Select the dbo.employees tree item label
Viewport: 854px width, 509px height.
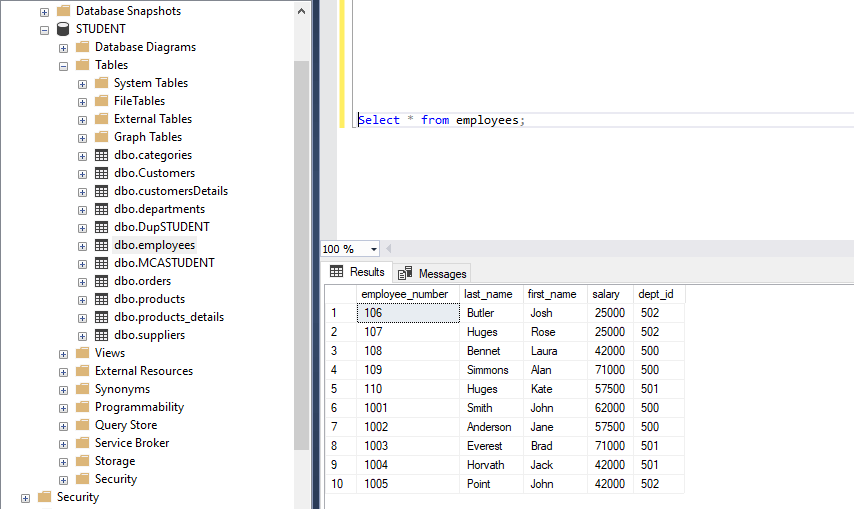[155, 245]
